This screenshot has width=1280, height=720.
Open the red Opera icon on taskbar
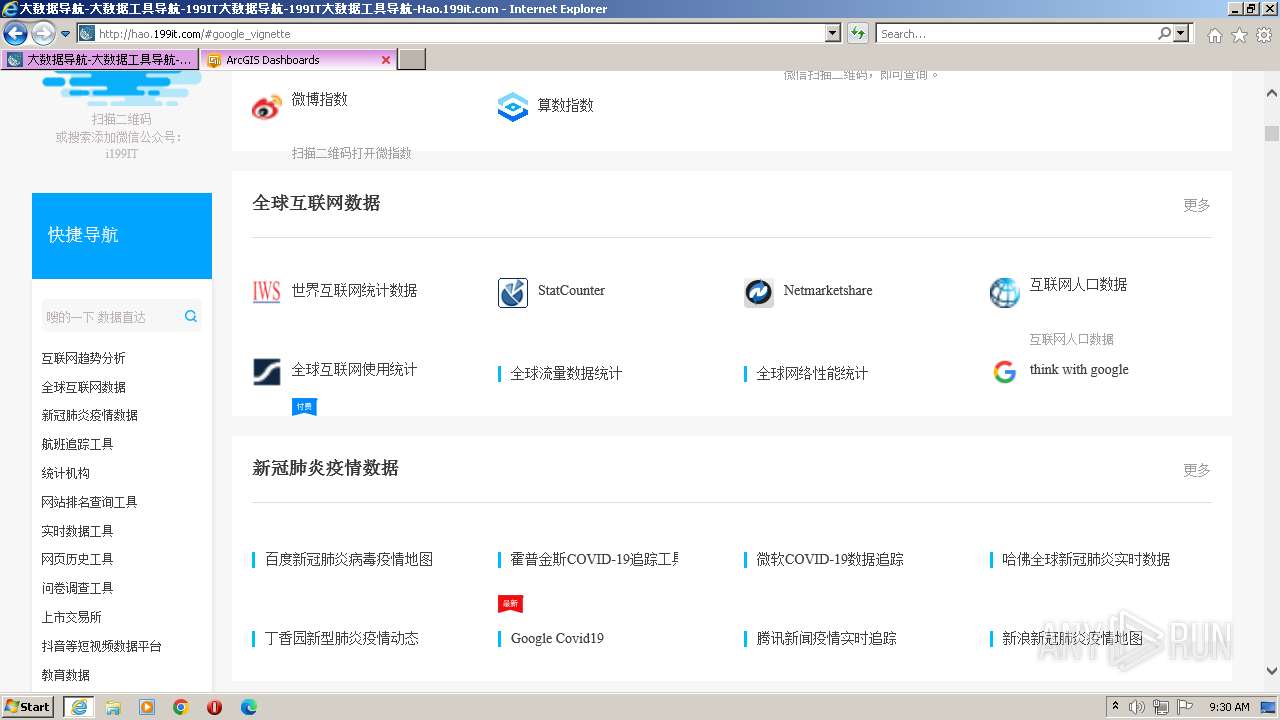(214, 707)
